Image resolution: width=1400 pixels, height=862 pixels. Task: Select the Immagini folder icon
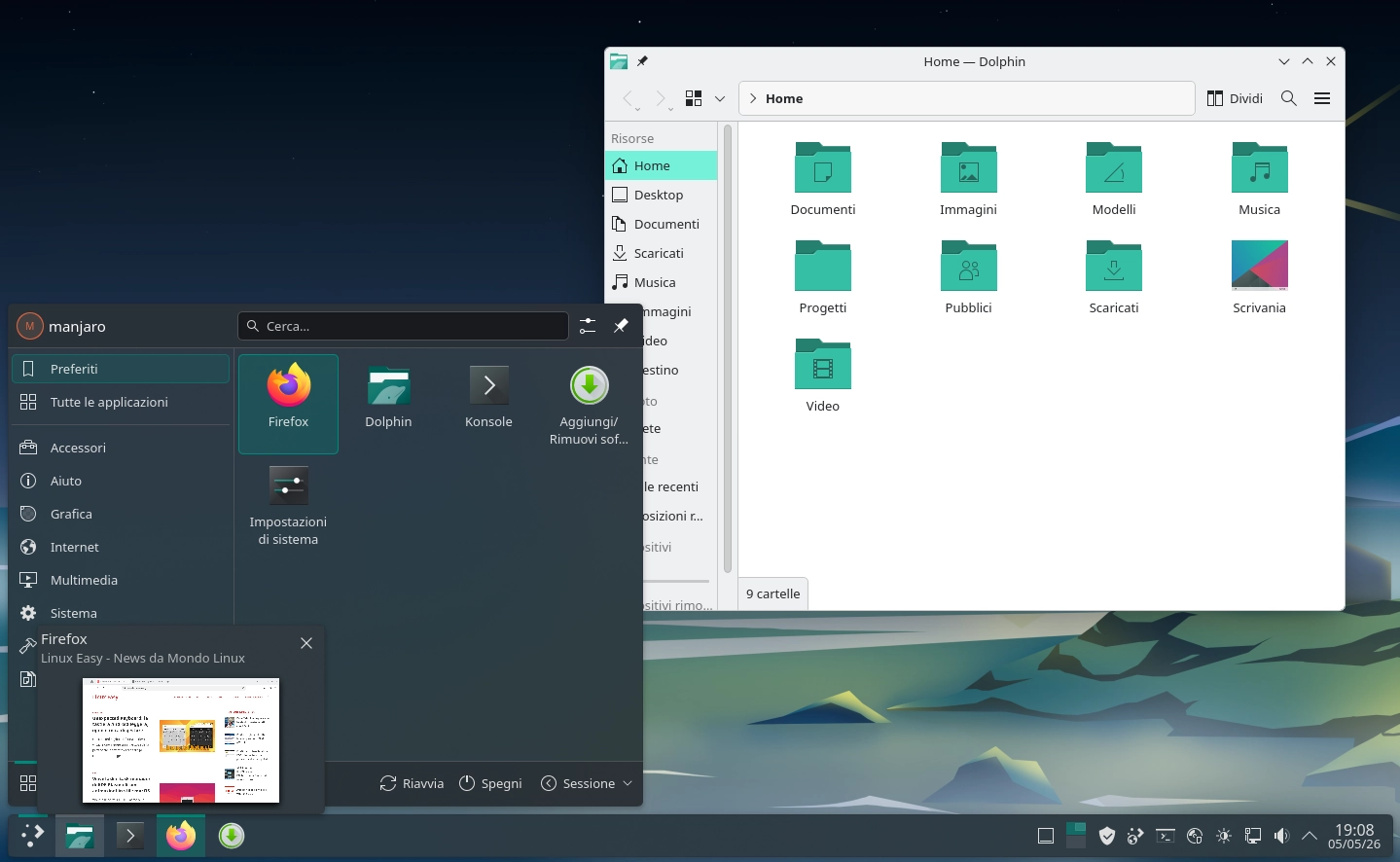coord(968,167)
